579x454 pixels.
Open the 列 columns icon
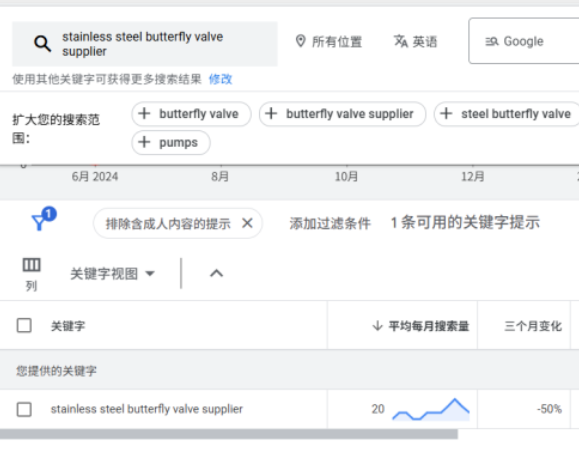31,274
